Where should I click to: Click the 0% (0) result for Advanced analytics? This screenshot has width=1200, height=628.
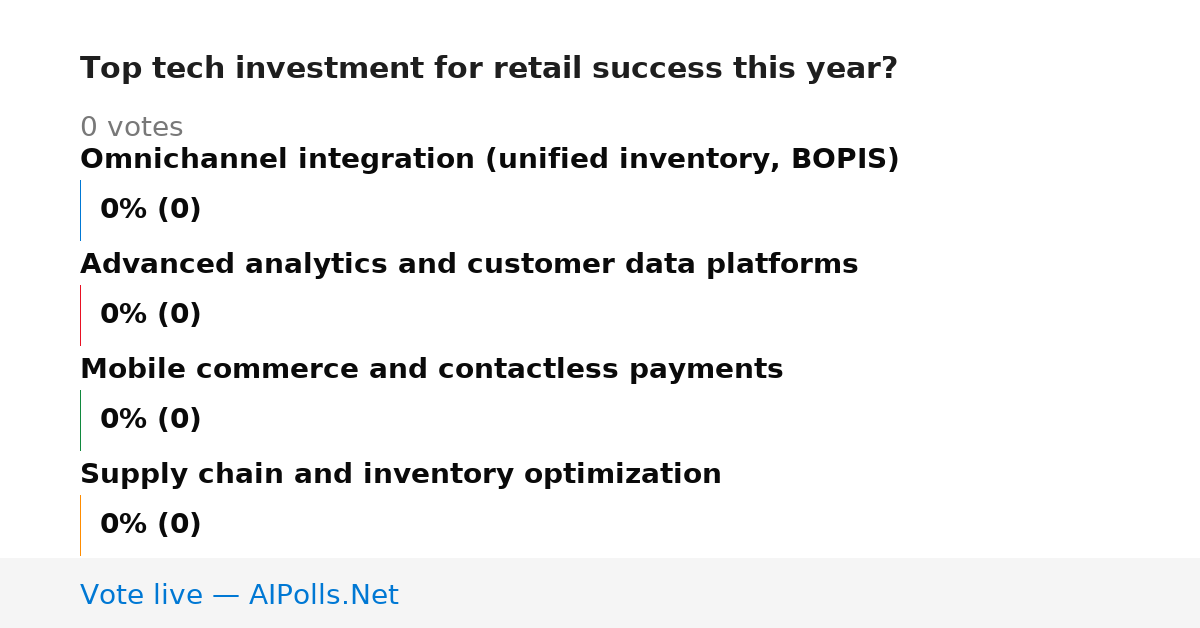click(x=150, y=315)
